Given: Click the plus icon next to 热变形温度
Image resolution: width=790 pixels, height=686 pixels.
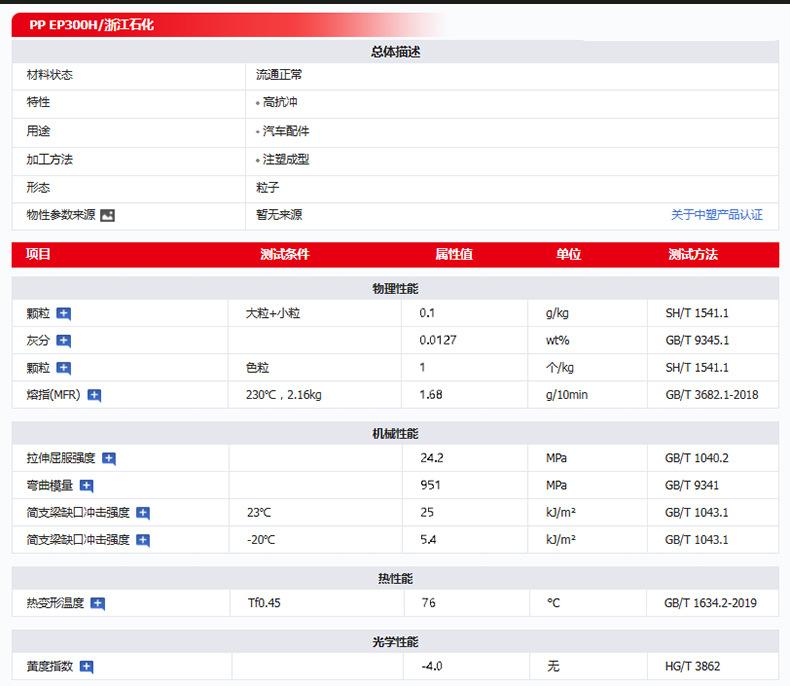Looking at the screenshot, I should [98, 603].
